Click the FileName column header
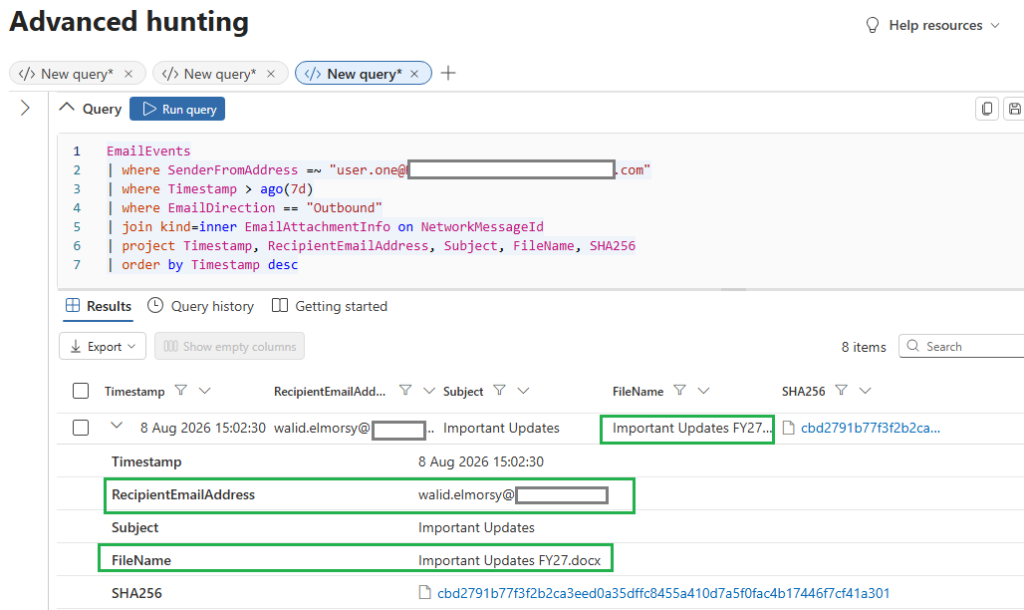 coord(638,391)
